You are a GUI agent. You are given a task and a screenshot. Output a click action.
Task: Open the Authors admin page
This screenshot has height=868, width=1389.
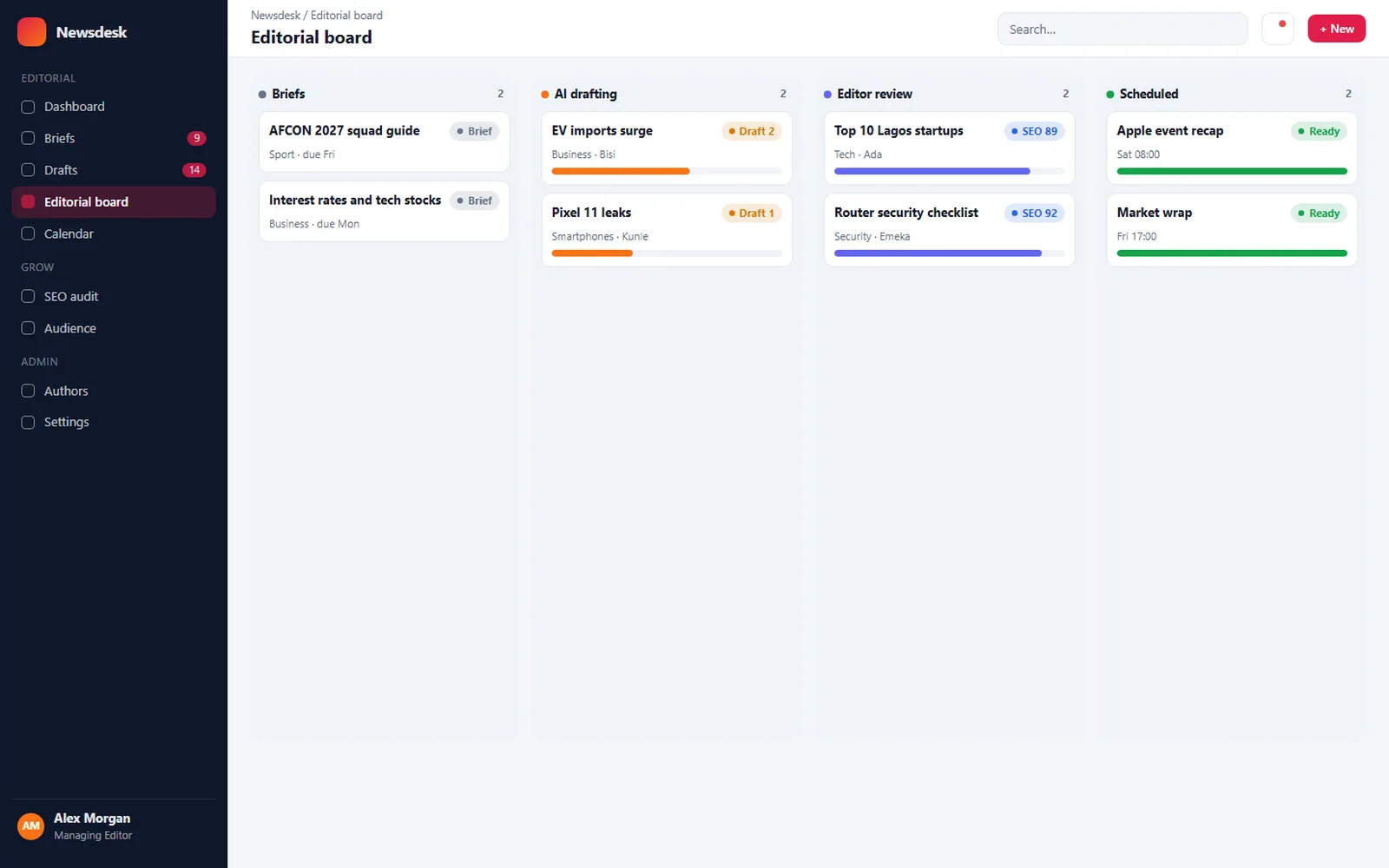tap(114, 391)
